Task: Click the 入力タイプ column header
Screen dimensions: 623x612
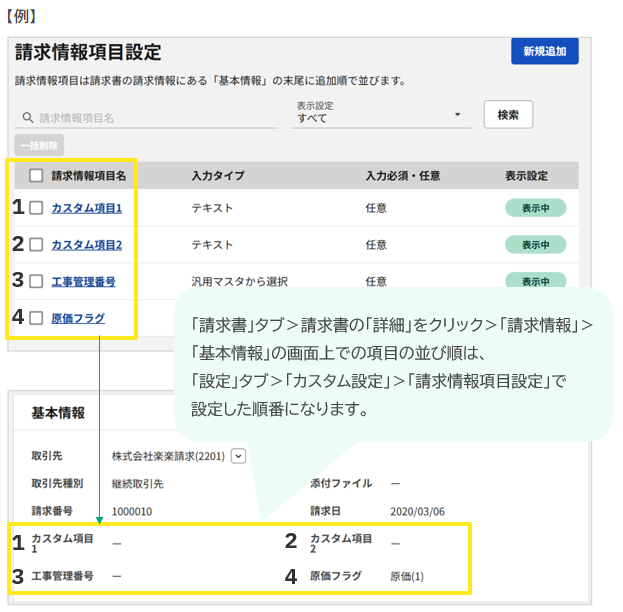Action: 218,175
